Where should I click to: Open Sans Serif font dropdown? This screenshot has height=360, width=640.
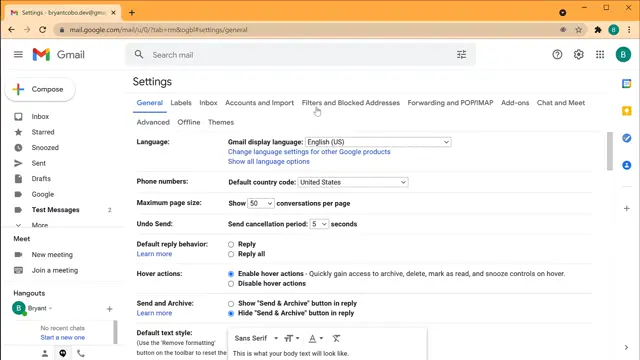pos(256,338)
